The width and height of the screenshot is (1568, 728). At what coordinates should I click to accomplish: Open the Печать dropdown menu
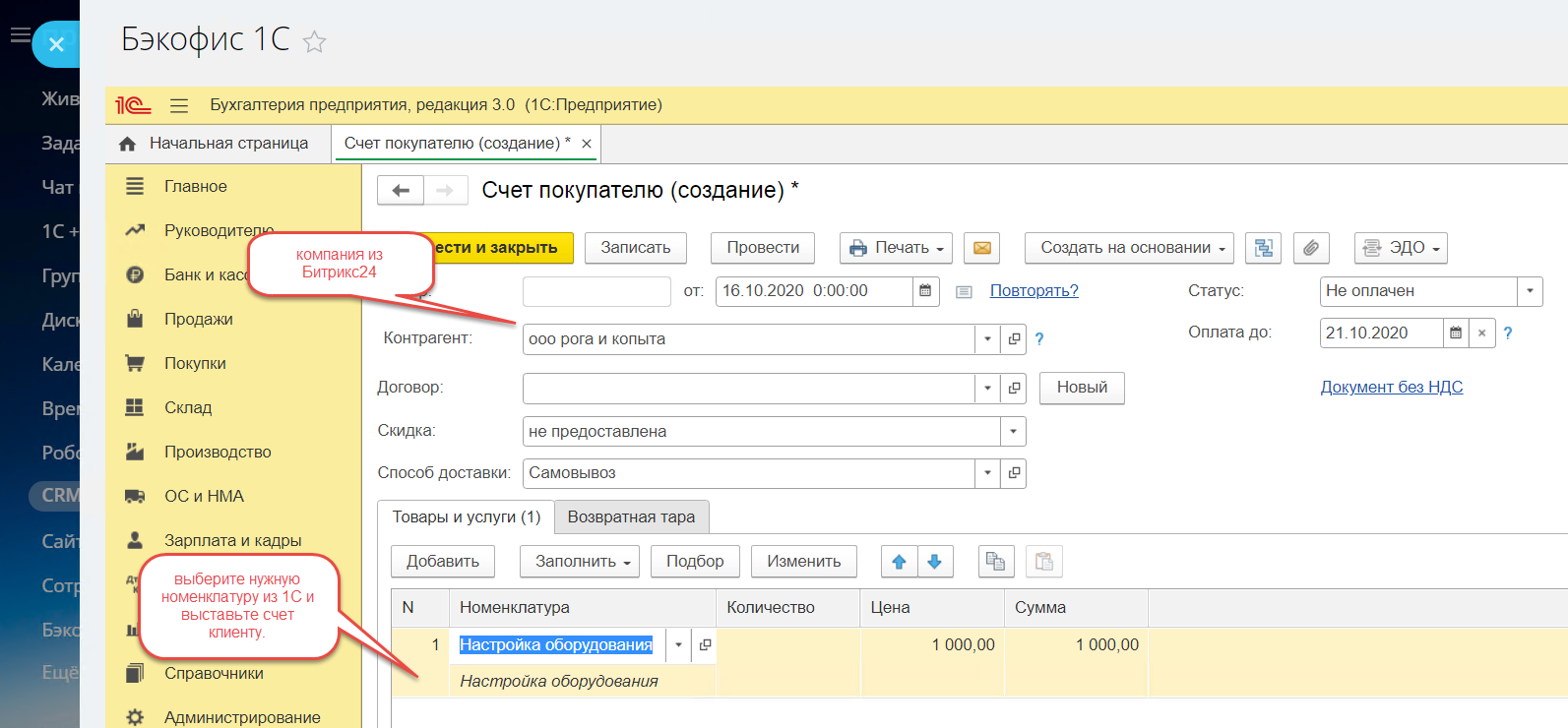(x=897, y=248)
